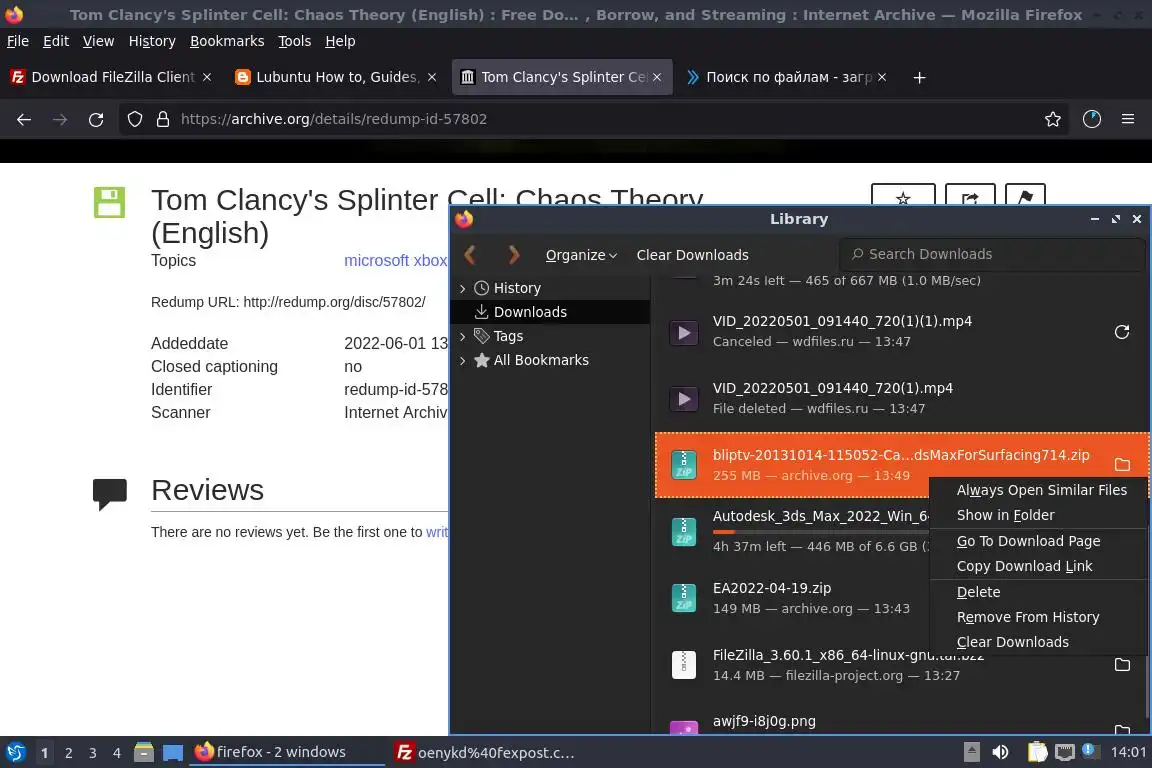Screen dimensions: 1152x768
Task: Open the Edit menu
Action: pyautogui.click(x=56, y=41)
